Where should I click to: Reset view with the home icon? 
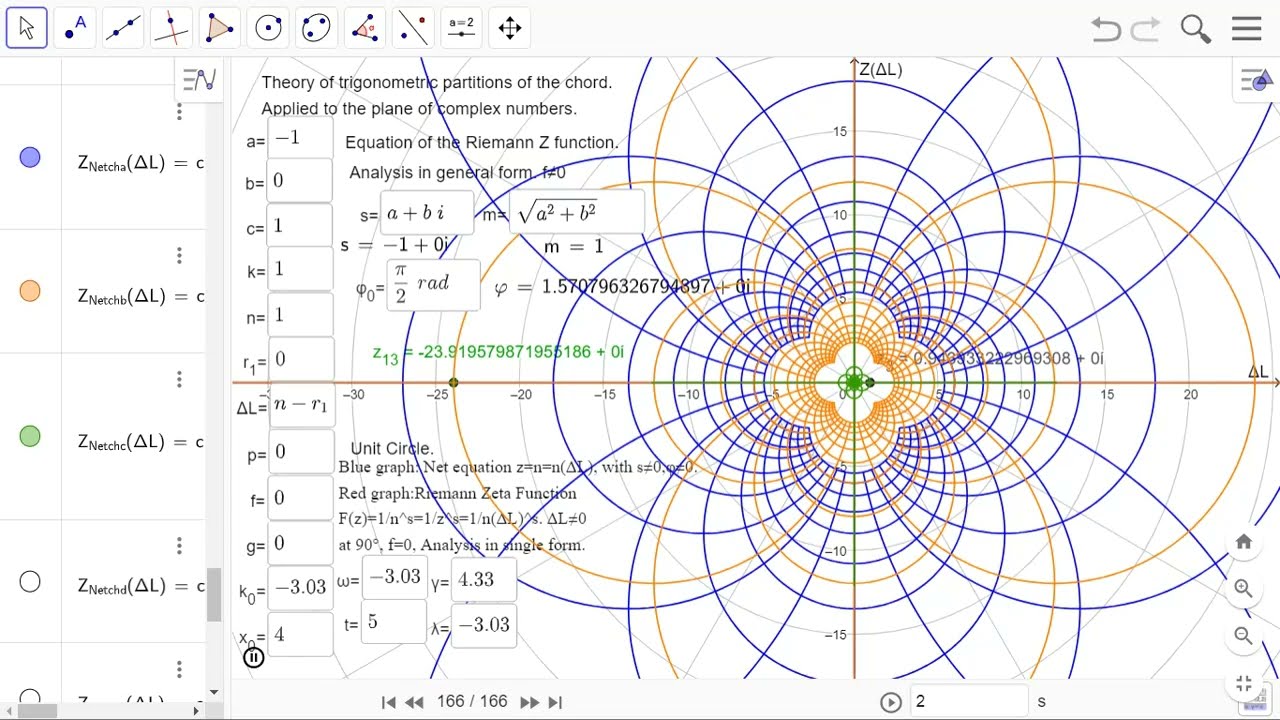coord(1244,541)
